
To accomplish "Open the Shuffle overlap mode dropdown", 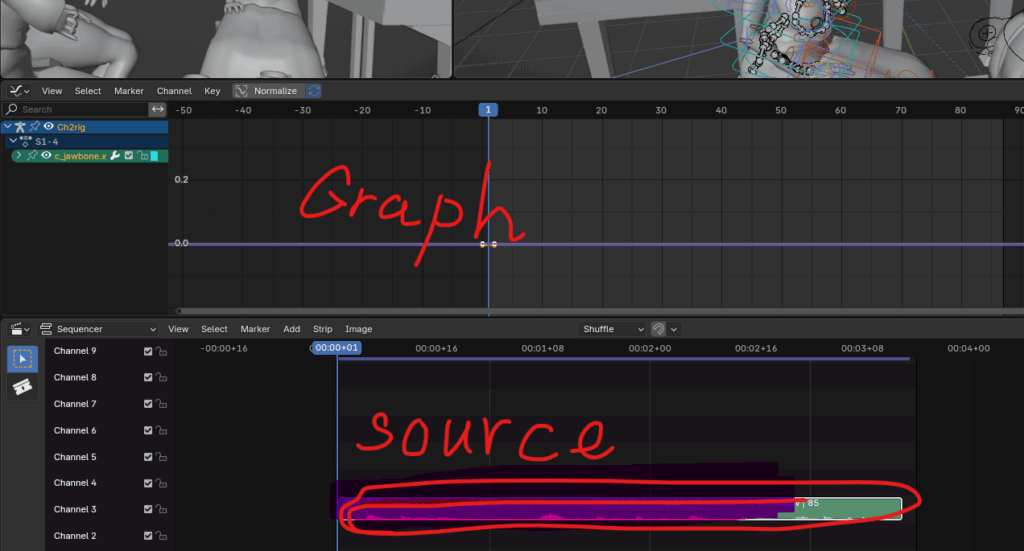I will 613,329.
